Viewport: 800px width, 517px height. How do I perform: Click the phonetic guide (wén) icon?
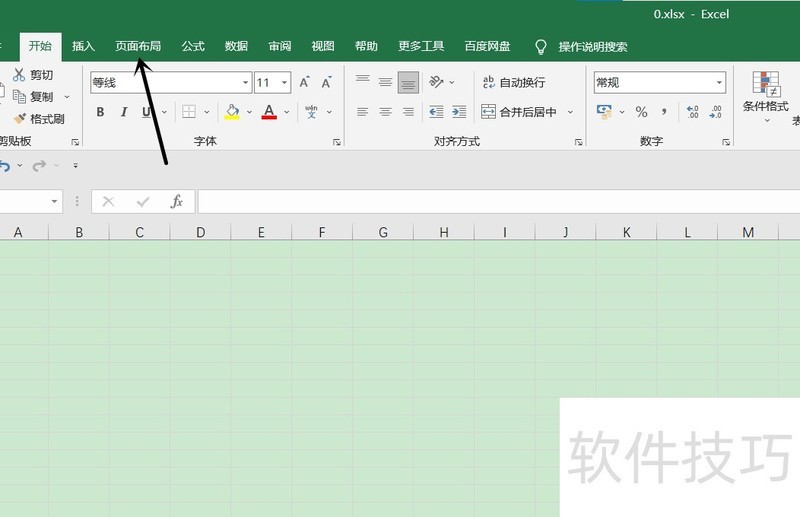pyautogui.click(x=311, y=112)
